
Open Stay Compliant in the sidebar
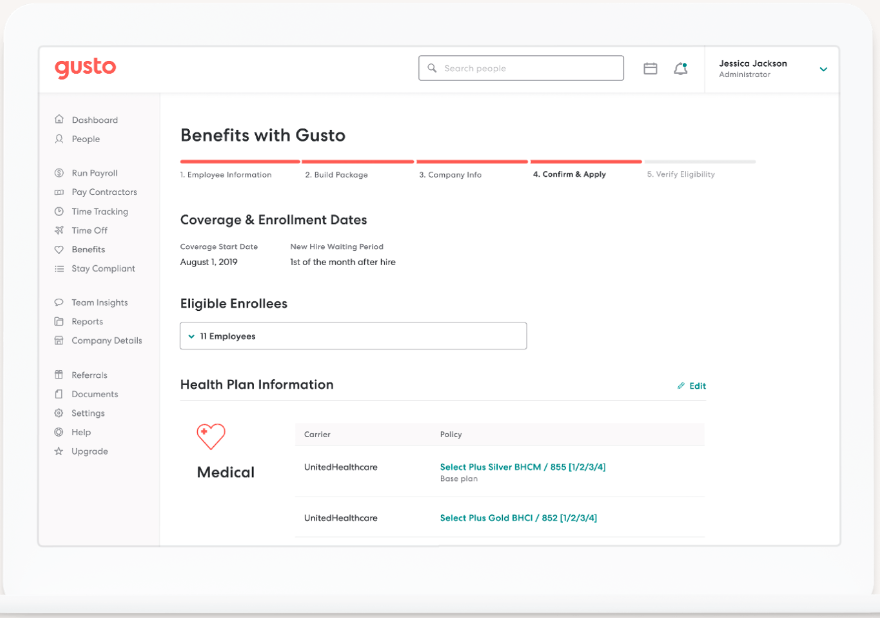(x=103, y=268)
